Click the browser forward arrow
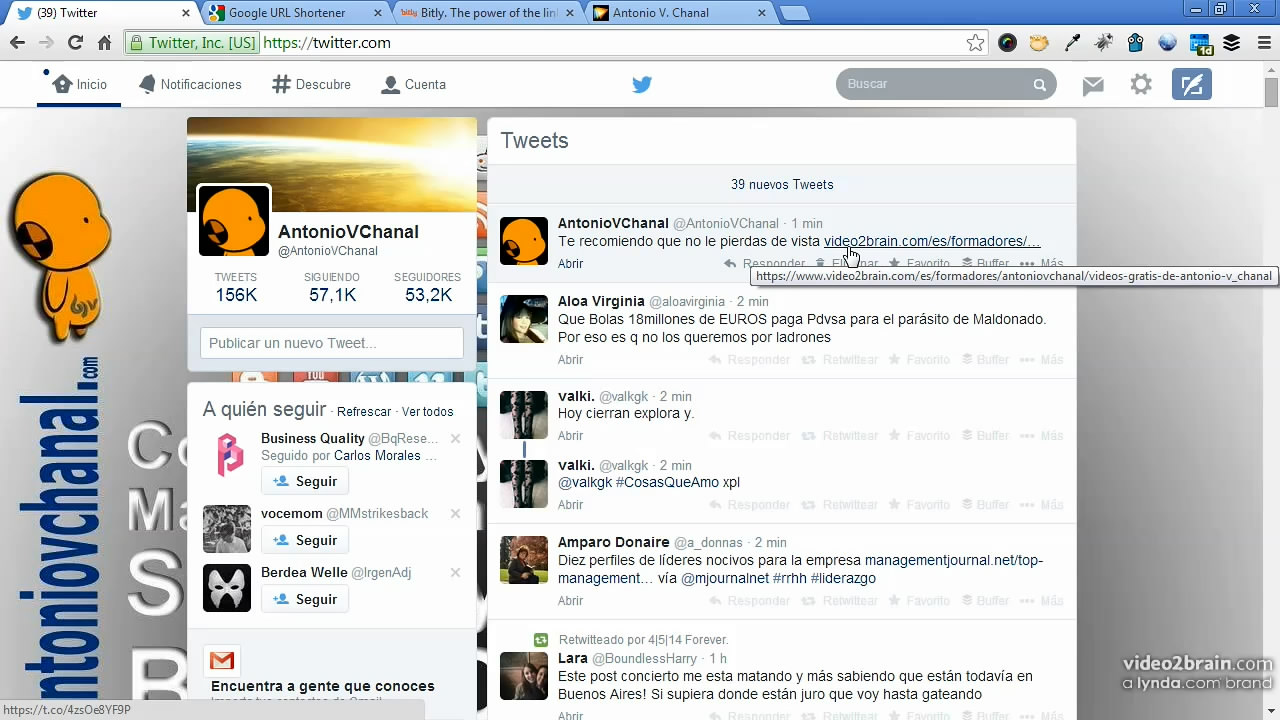The width and height of the screenshot is (1280, 720). tap(46, 43)
